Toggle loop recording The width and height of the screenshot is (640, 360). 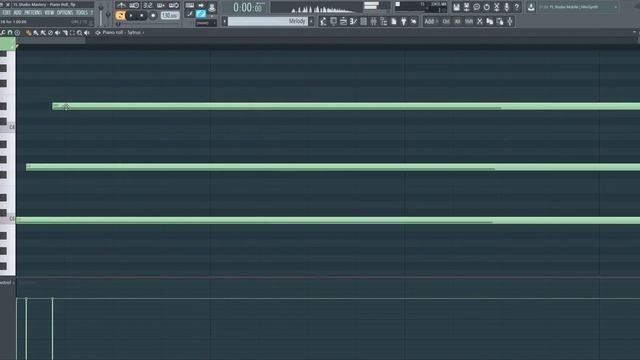coord(174,5)
